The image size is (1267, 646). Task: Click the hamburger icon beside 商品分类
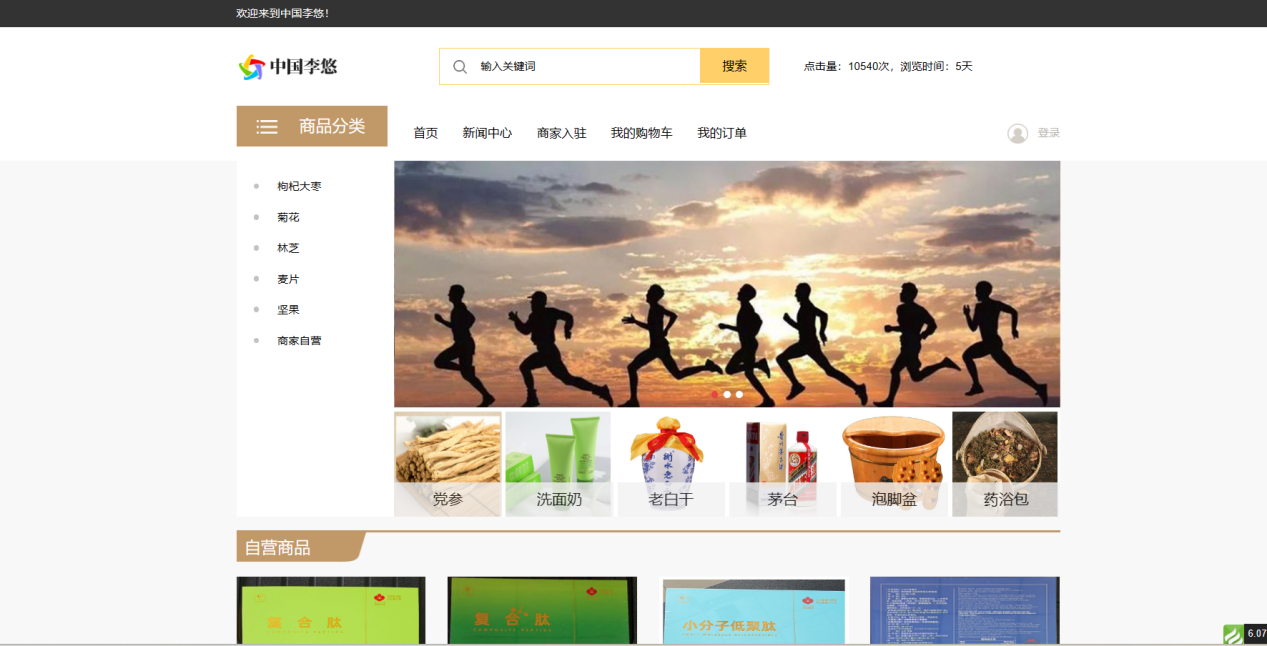tap(267, 127)
